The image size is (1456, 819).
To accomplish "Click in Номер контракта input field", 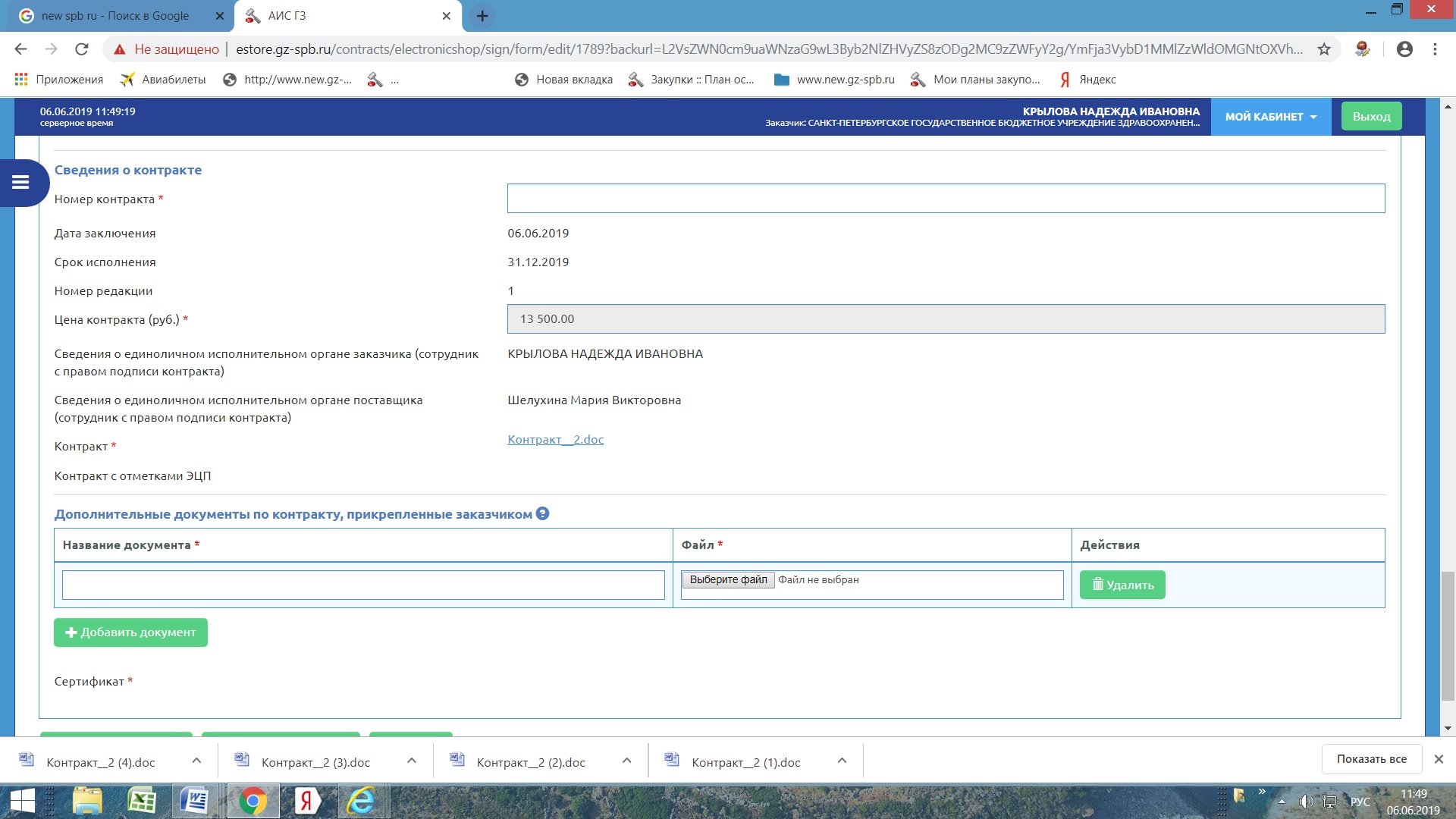I will [946, 199].
